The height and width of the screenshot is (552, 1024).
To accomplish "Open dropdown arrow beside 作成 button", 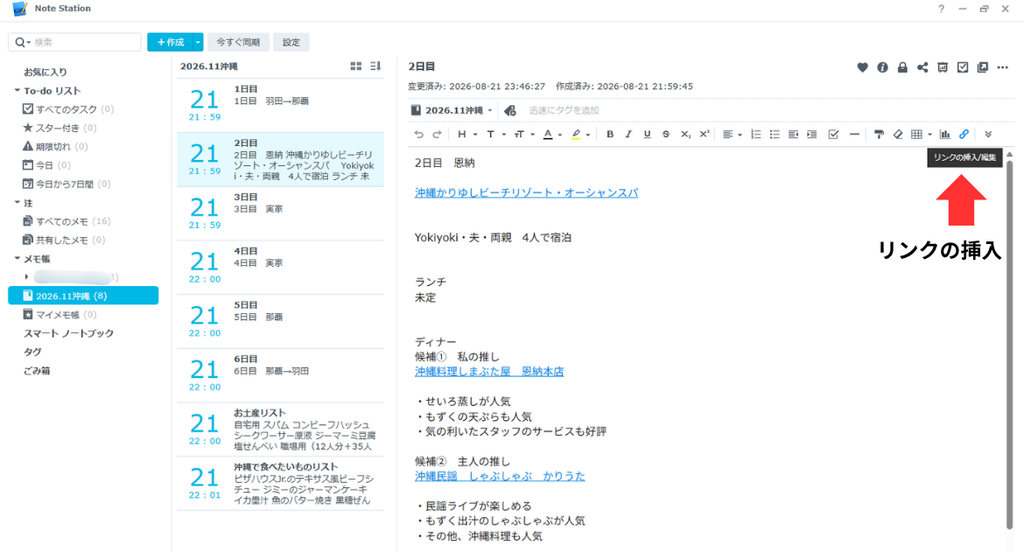I will (197, 42).
